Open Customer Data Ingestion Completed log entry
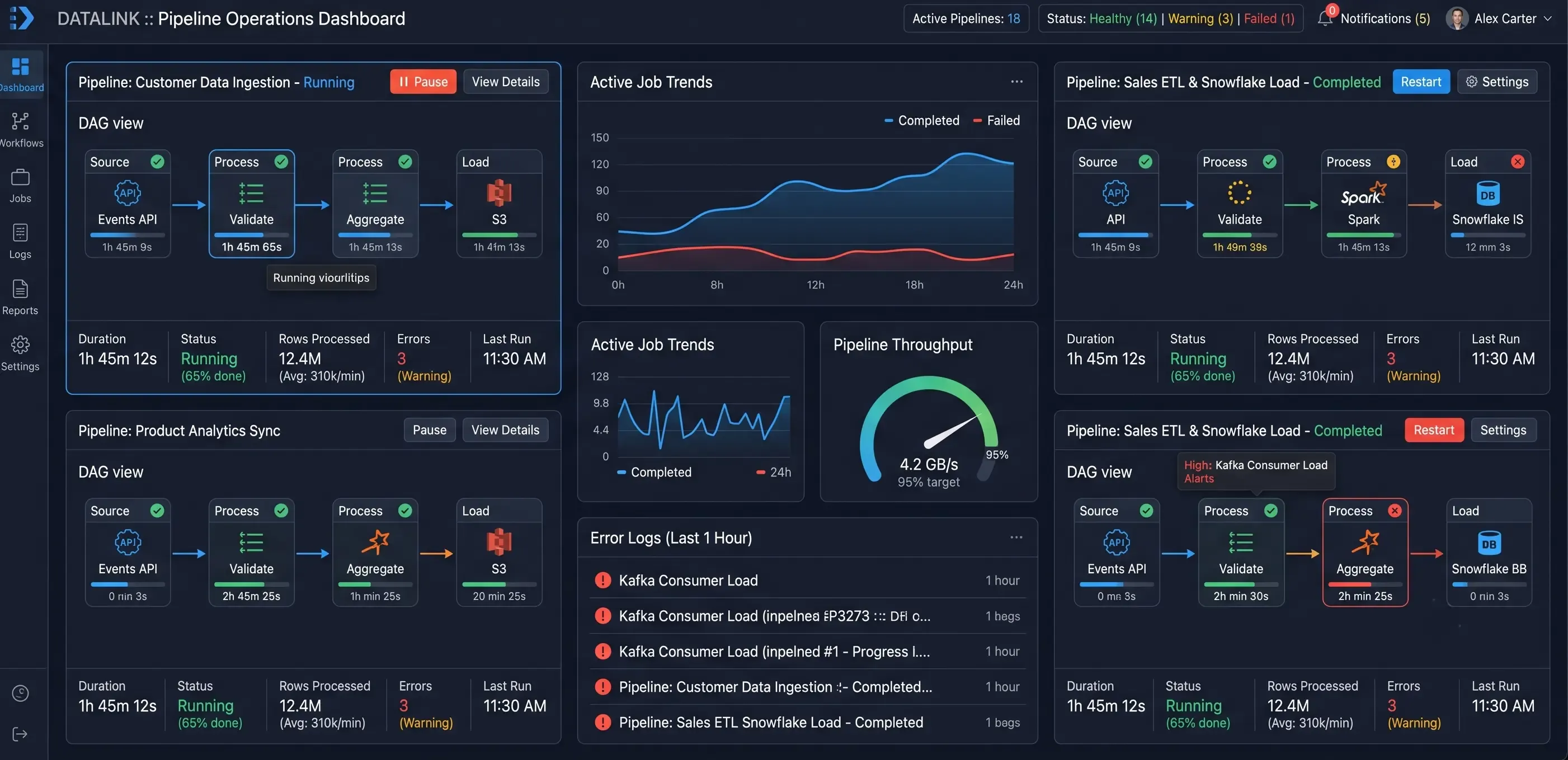The height and width of the screenshot is (760, 1568). tap(807, 686)
